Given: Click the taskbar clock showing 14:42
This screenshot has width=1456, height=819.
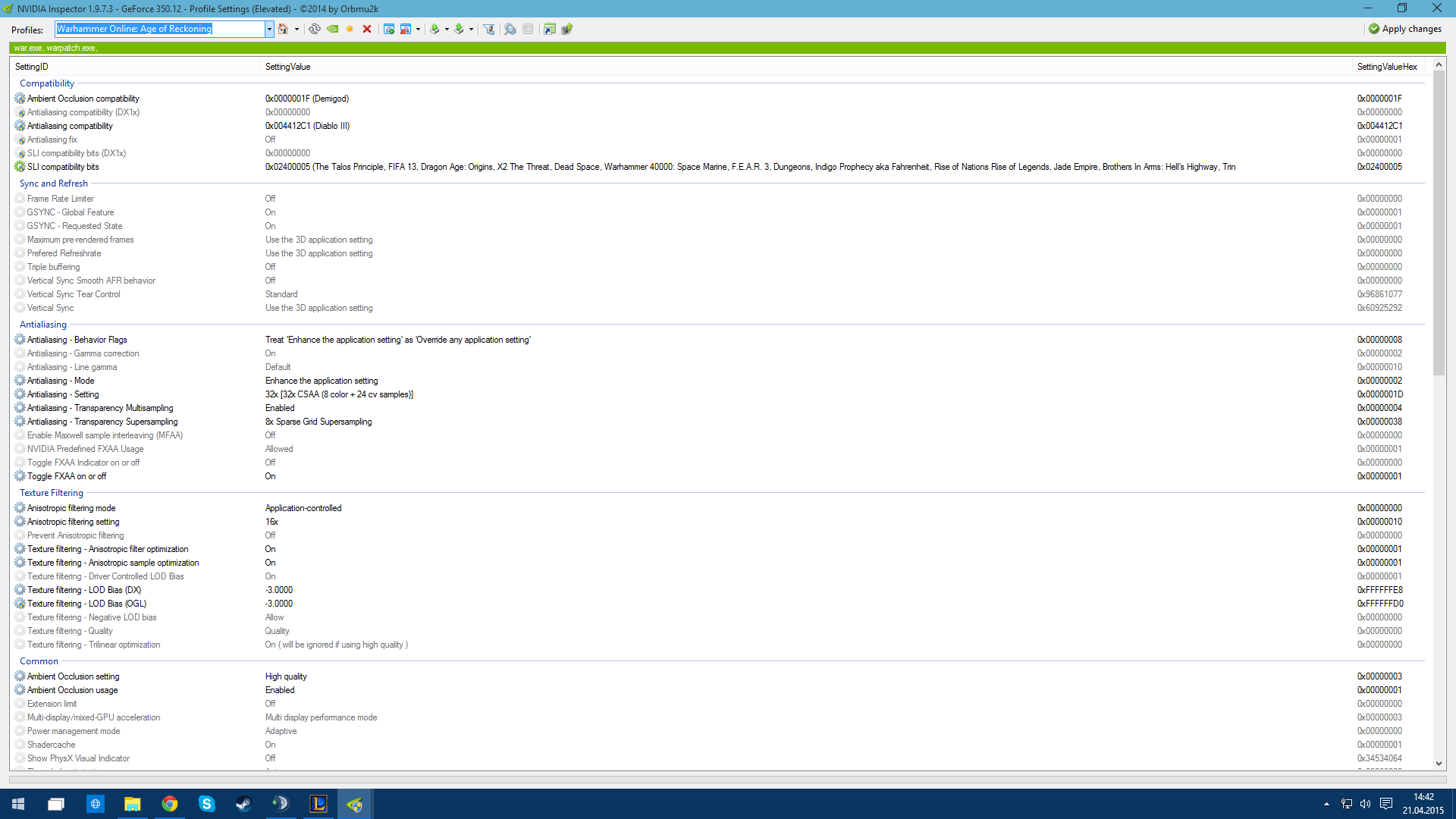Looking at the screenshot, I should coord(1423,804).
